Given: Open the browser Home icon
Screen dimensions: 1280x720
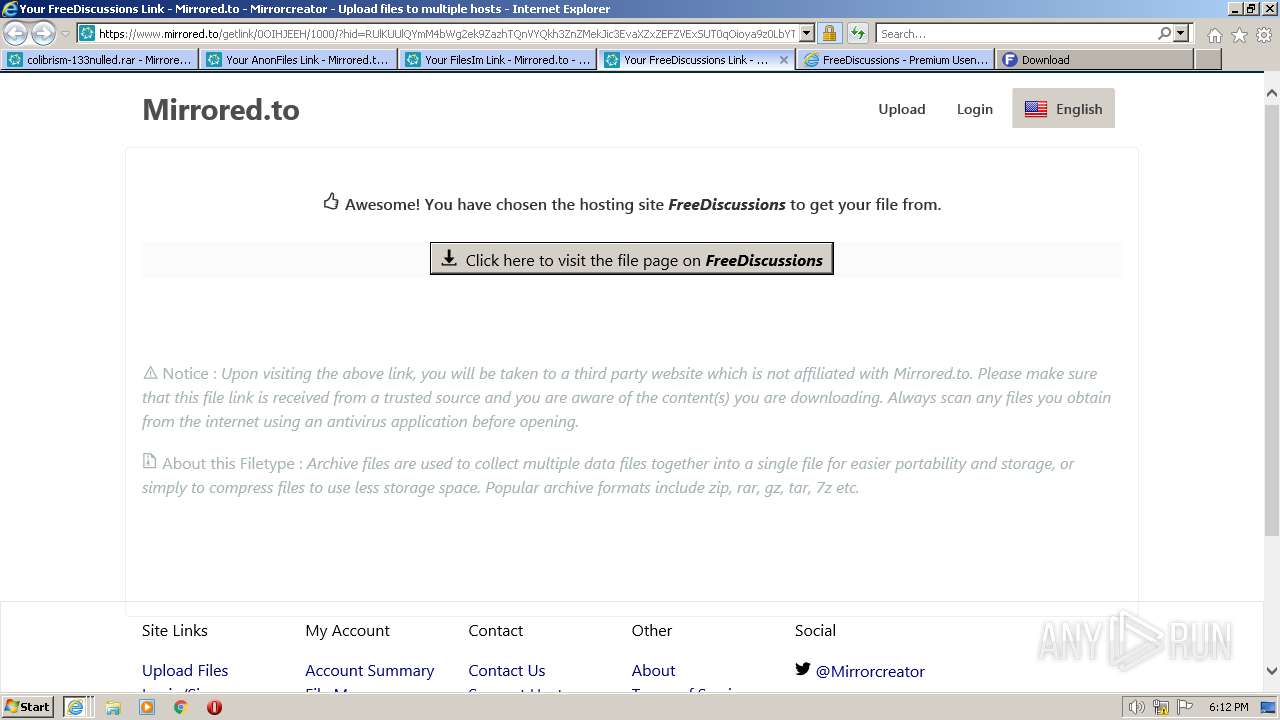Looking at the screenshot, I should pos(1214,35).
